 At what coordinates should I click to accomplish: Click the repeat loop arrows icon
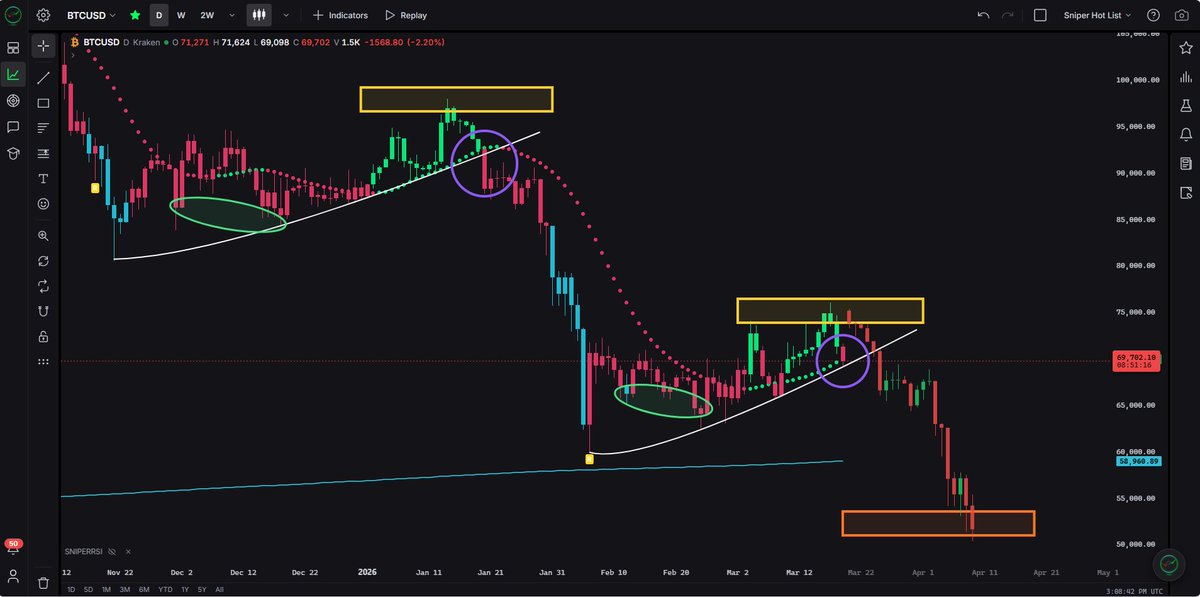tap(43, 286)
